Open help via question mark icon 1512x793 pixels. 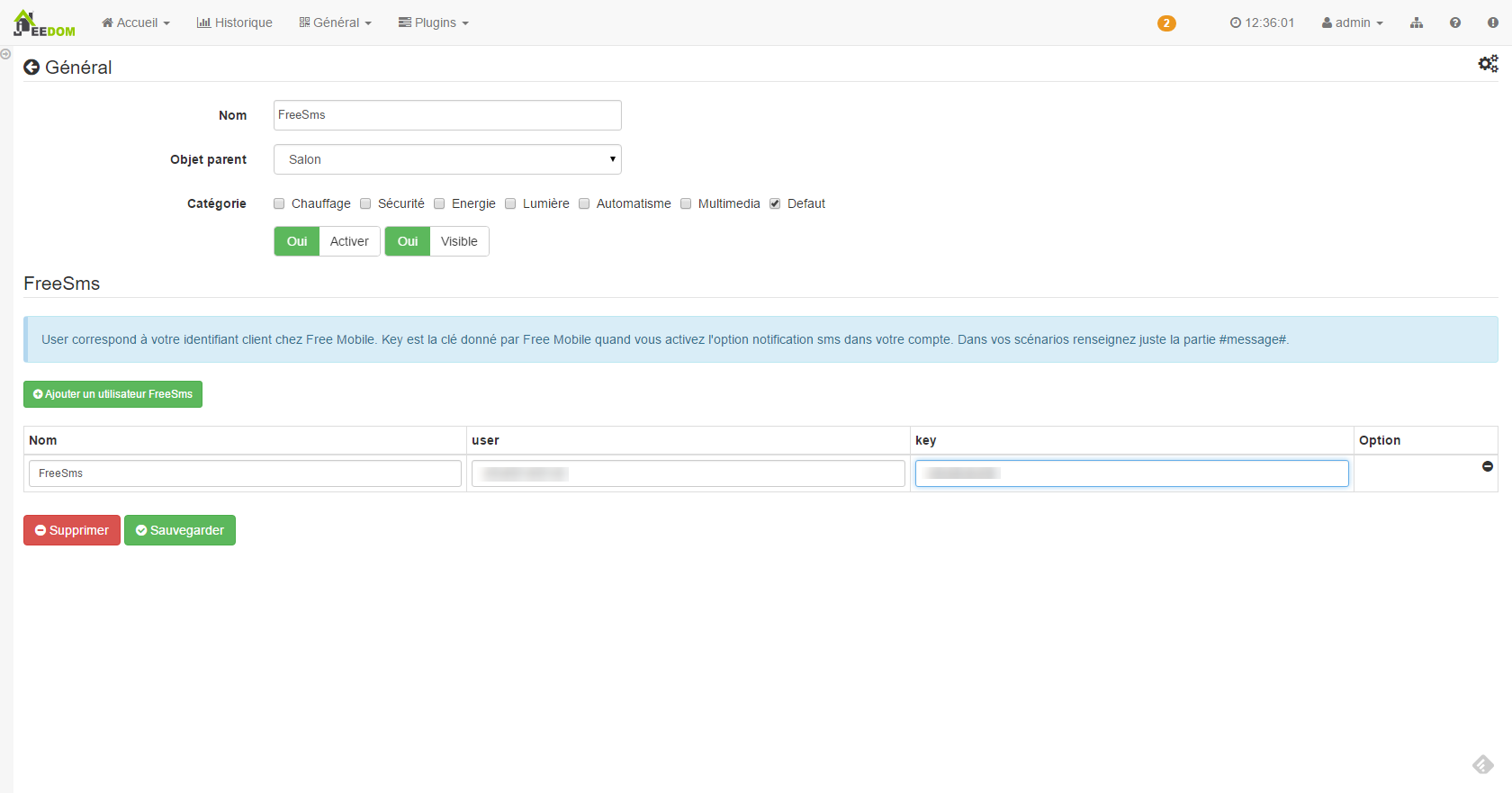[x=1455, y=23]
